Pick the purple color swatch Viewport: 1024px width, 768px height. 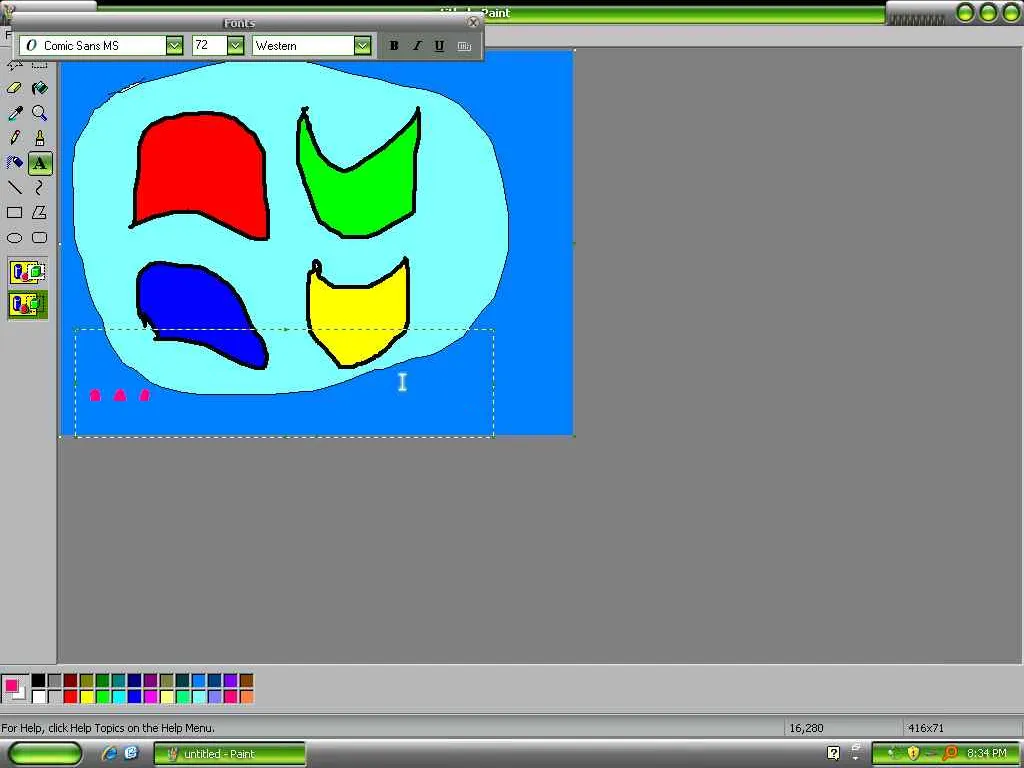150,681
